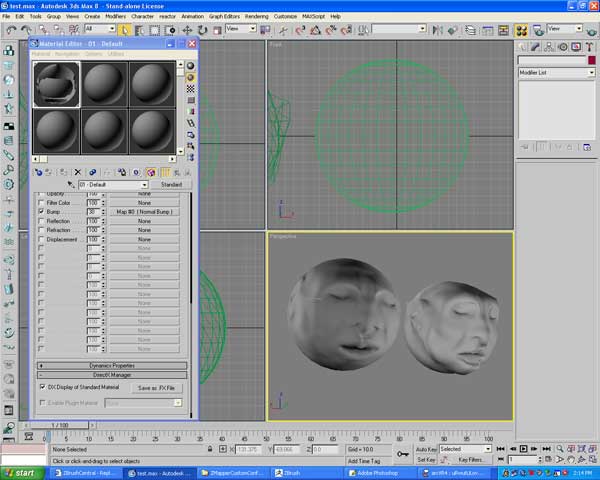Open the Display command panel tab

coord(576,47)
